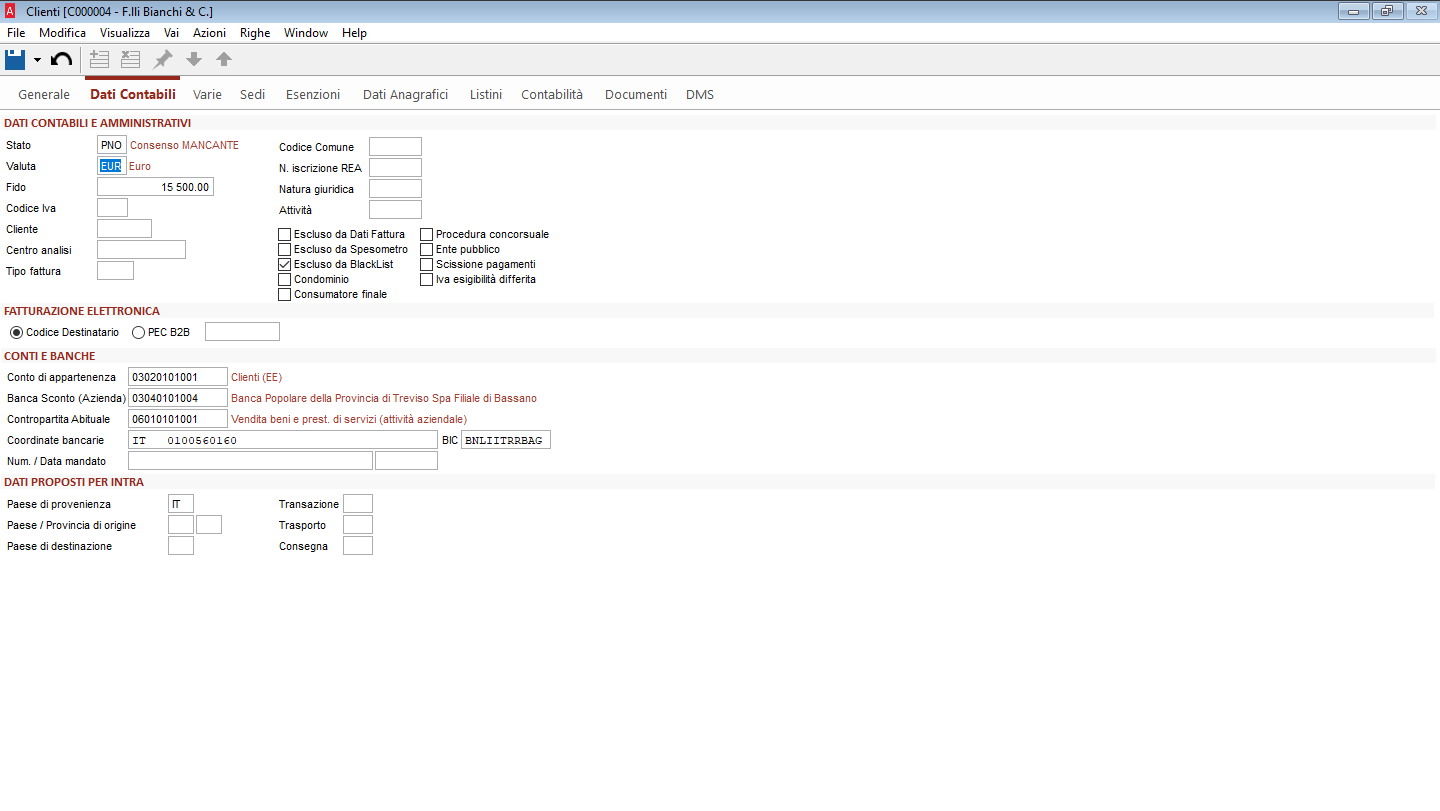Open the Esenzioni tab
This screenshot has width=1440, height=811.
(x=313, y=94)
